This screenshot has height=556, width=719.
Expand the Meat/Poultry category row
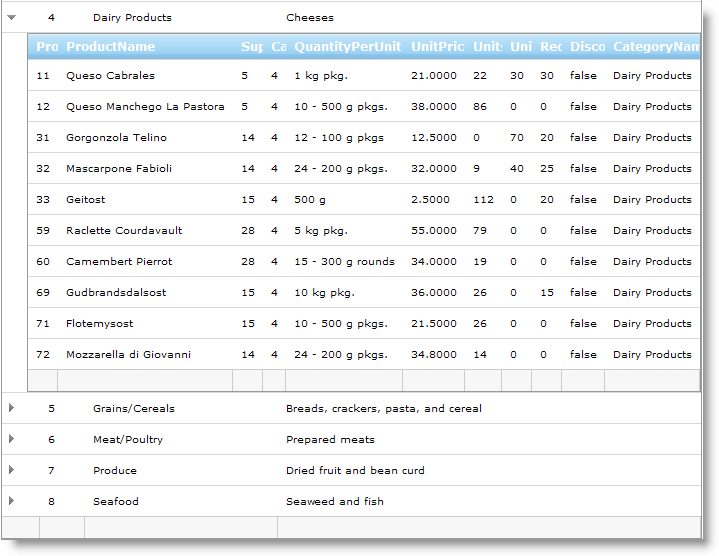pos(11,439)
